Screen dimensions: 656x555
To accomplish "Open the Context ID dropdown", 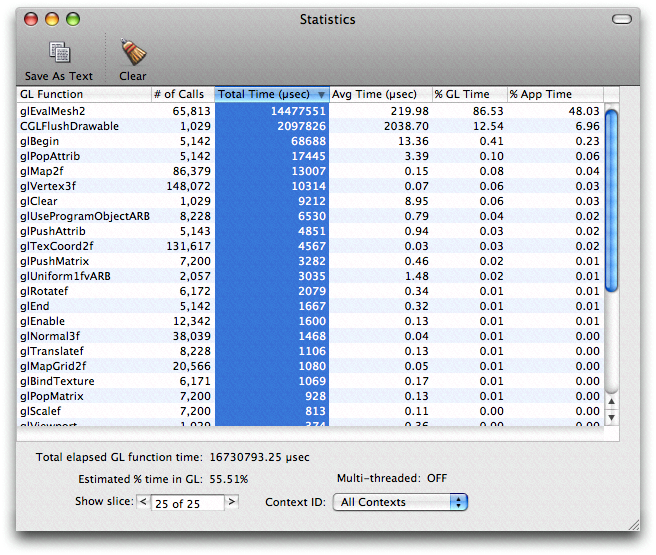I will (400, 502).
